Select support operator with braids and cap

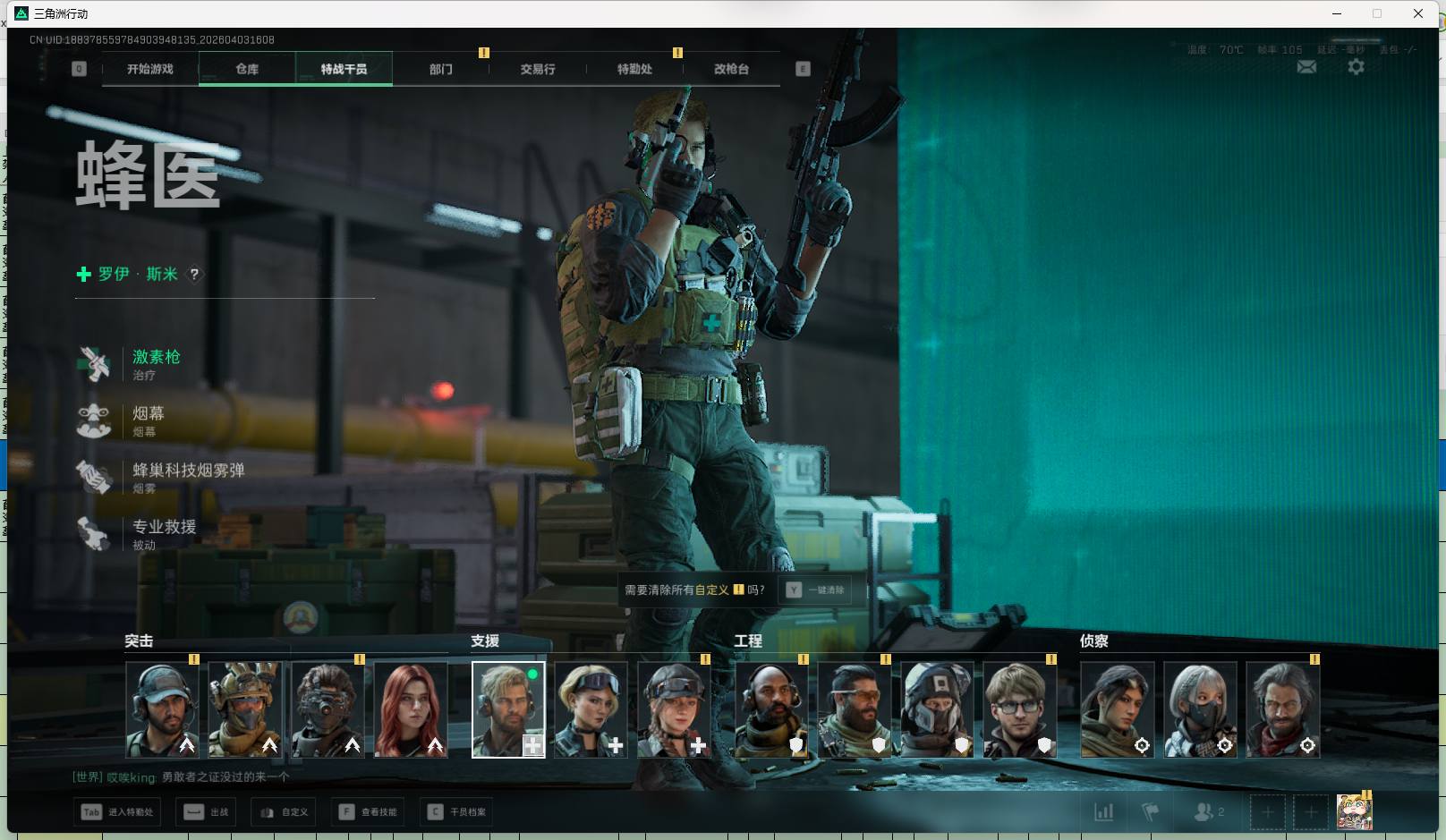click(x=674, y=709)
